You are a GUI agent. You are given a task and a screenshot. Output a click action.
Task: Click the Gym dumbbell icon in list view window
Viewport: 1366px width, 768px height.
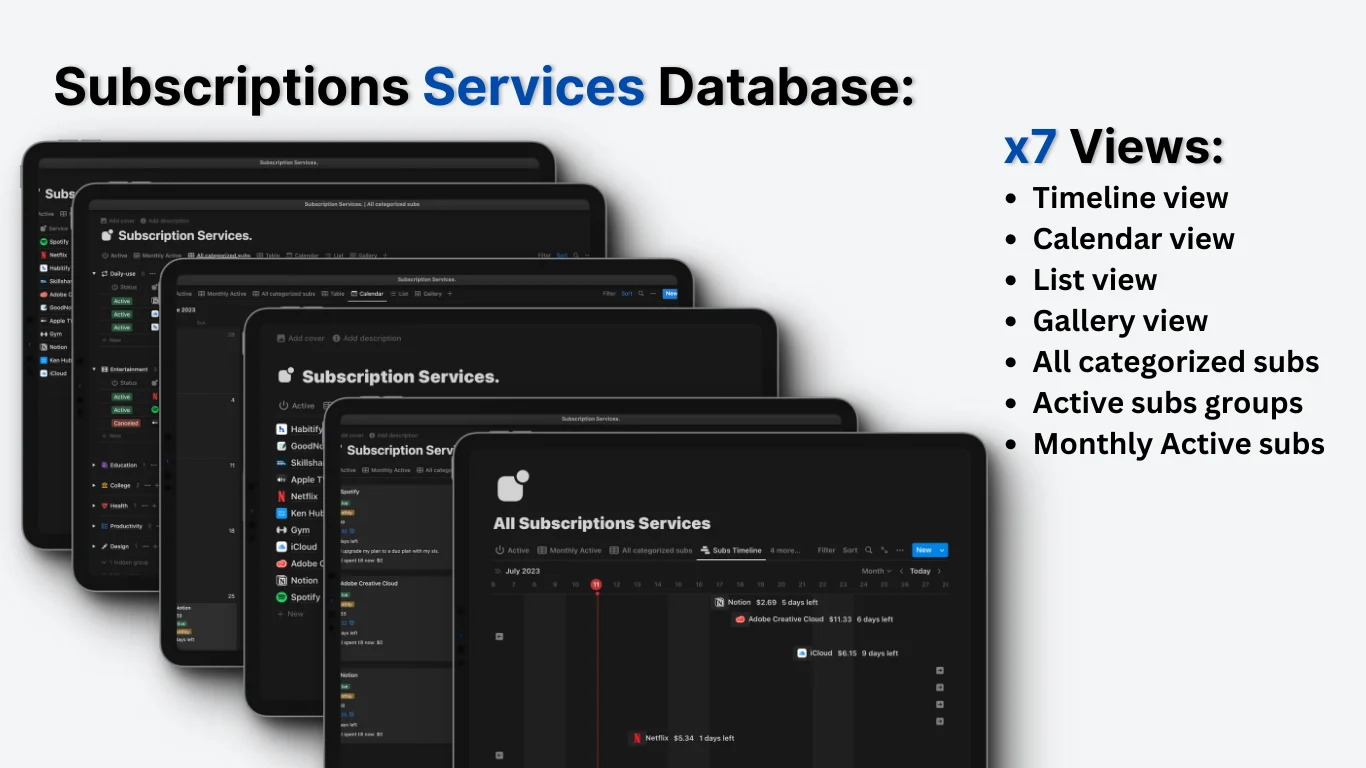click(x=282, y=530)
